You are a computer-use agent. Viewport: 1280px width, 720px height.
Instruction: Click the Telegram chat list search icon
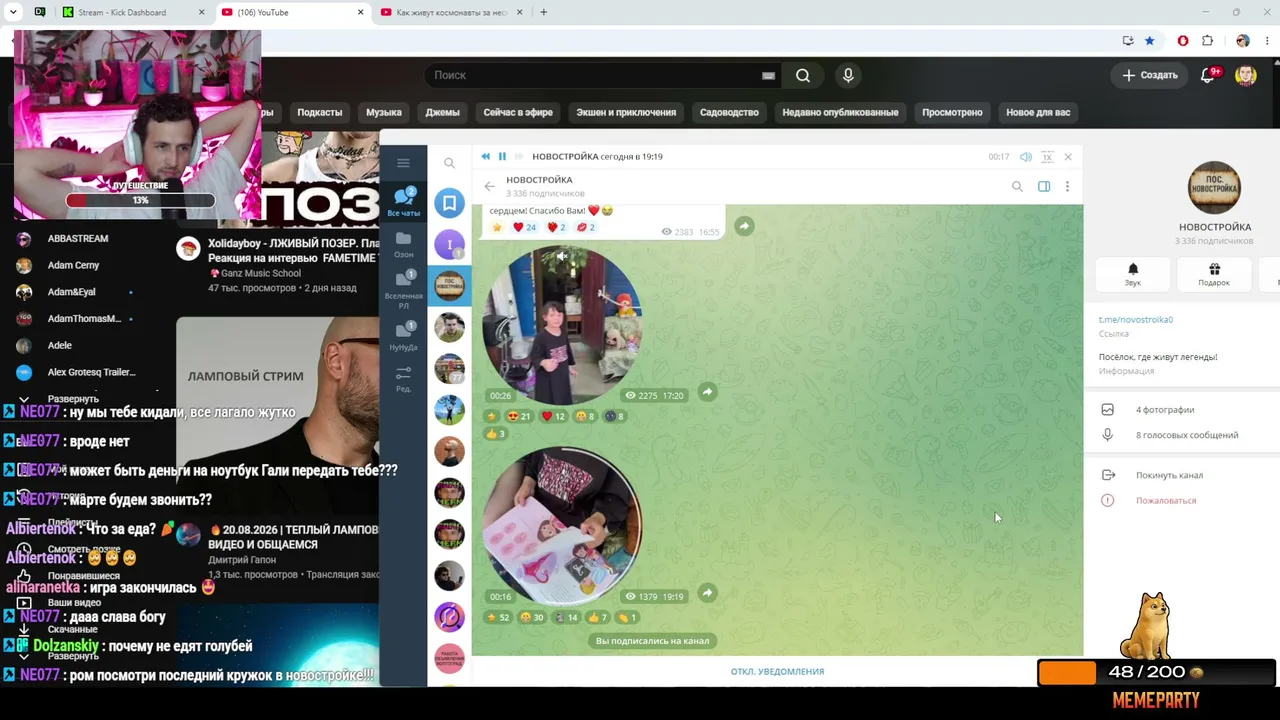pos(449,163)
